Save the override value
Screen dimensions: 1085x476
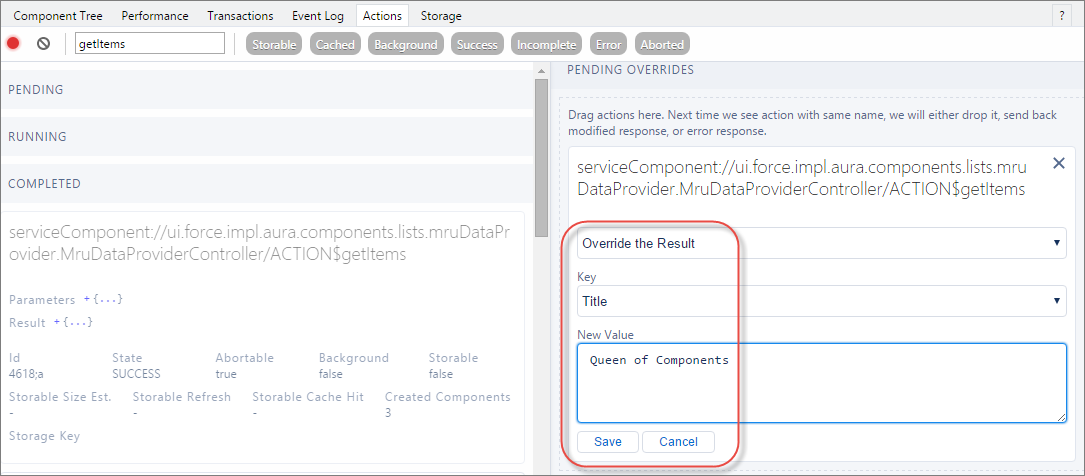[608, 441]
